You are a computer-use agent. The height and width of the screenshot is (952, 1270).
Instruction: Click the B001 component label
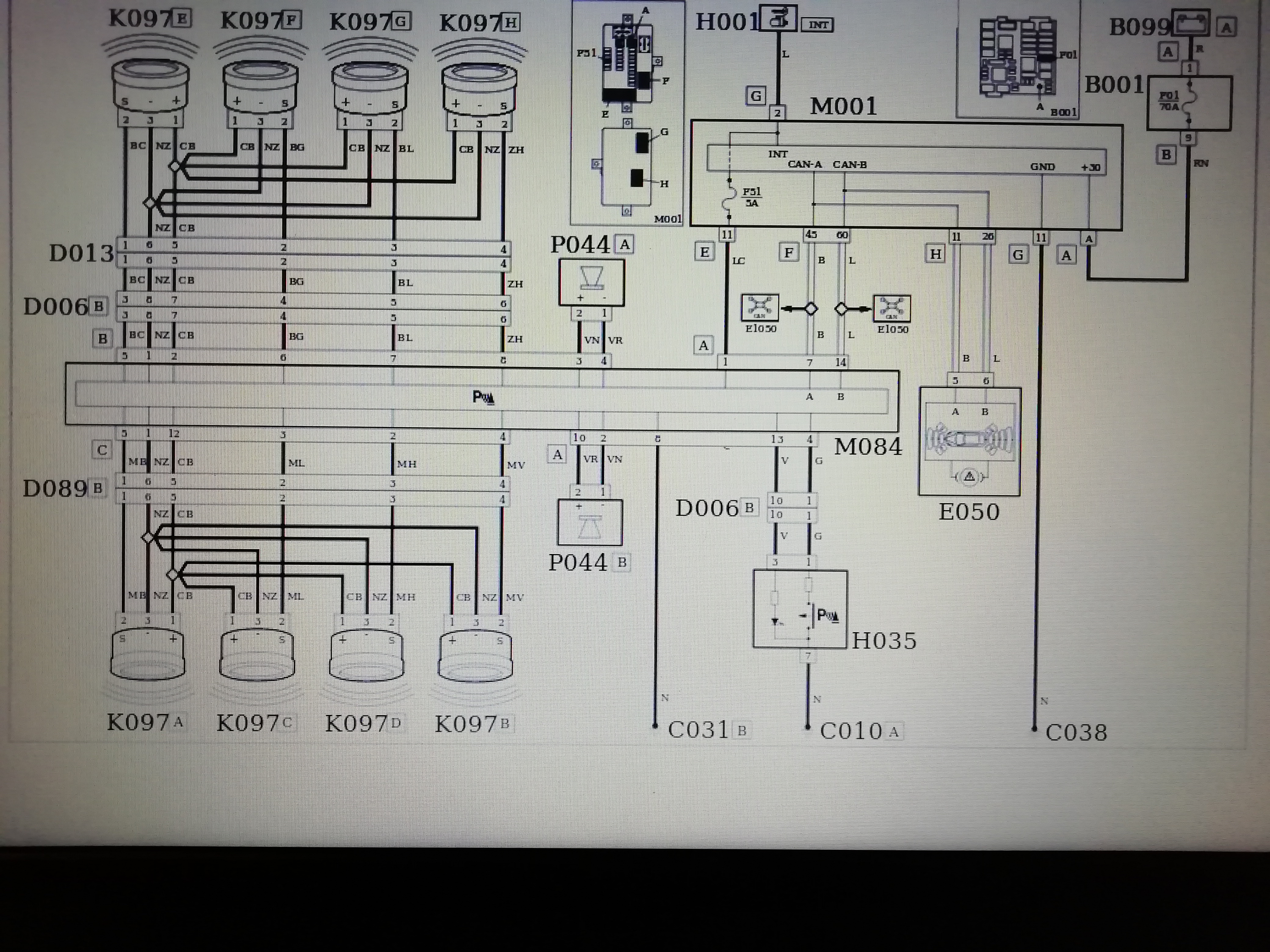[x=1114, y=85]
